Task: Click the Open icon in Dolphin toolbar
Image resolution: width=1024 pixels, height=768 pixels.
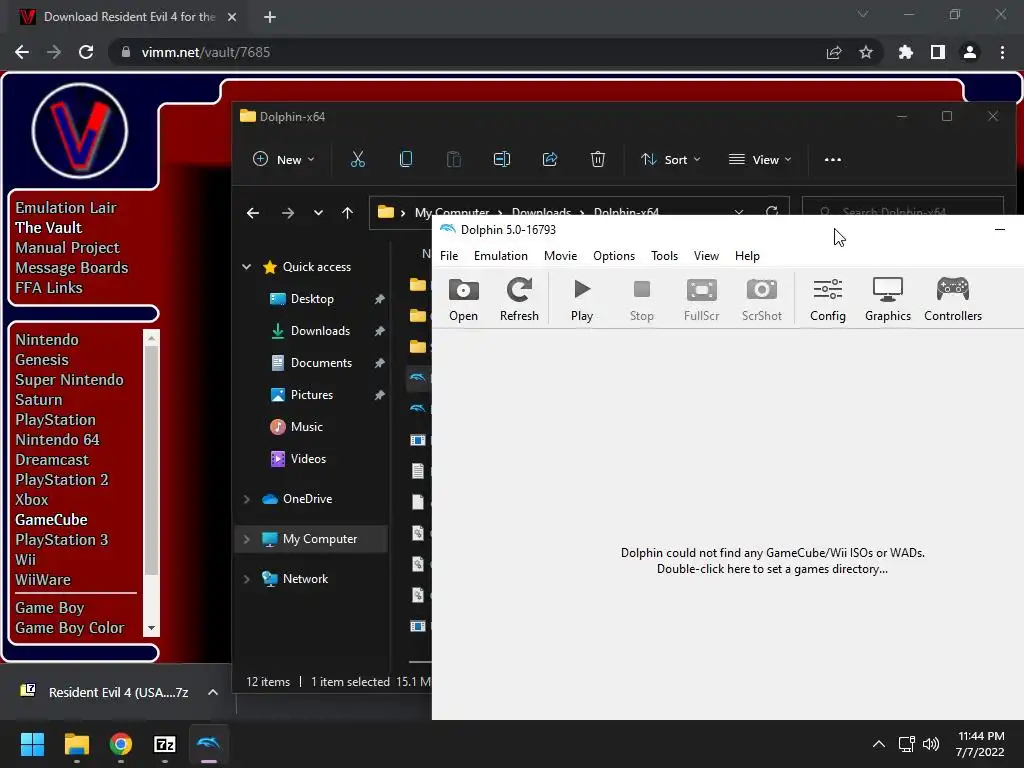Action: click(x=463, y=300)
